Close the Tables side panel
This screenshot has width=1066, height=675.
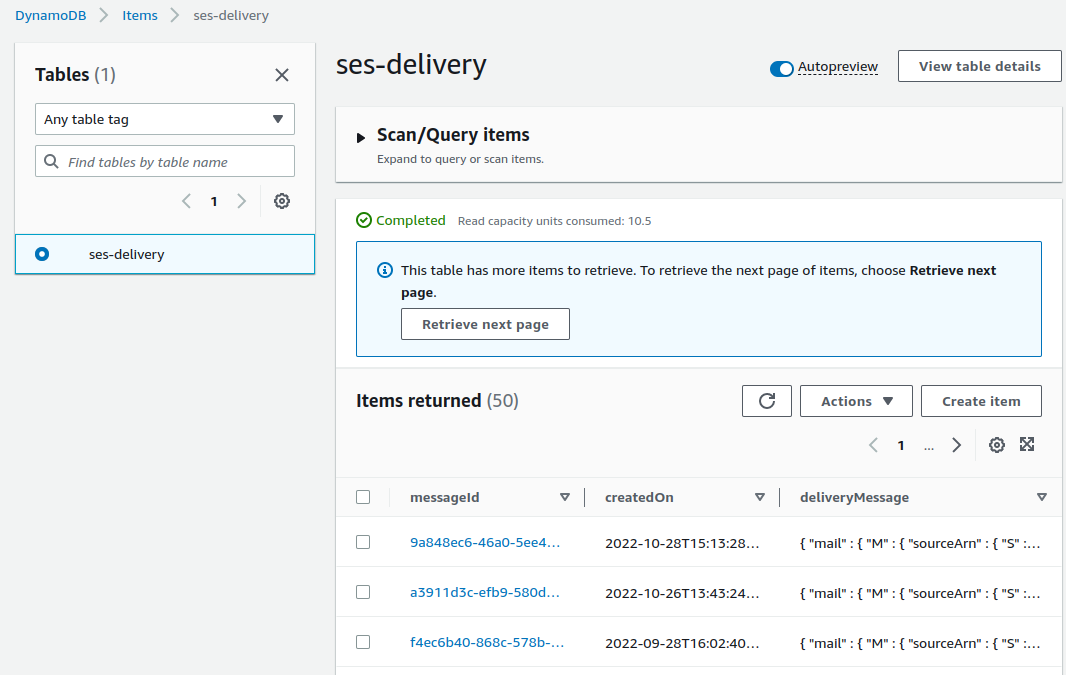pos(281,75)
